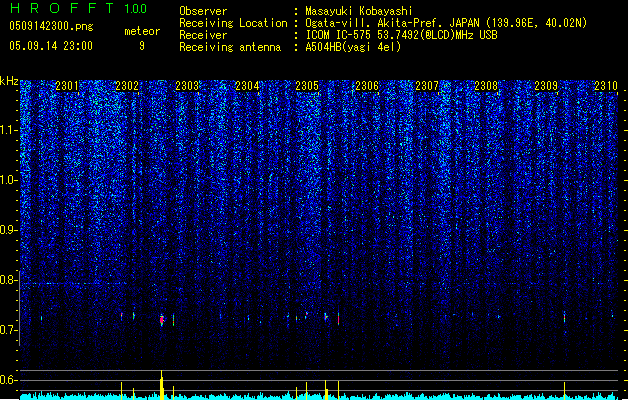Select the Ogata-vill. Akita-Pref. JAPAN location text

(x=446, y=23)
